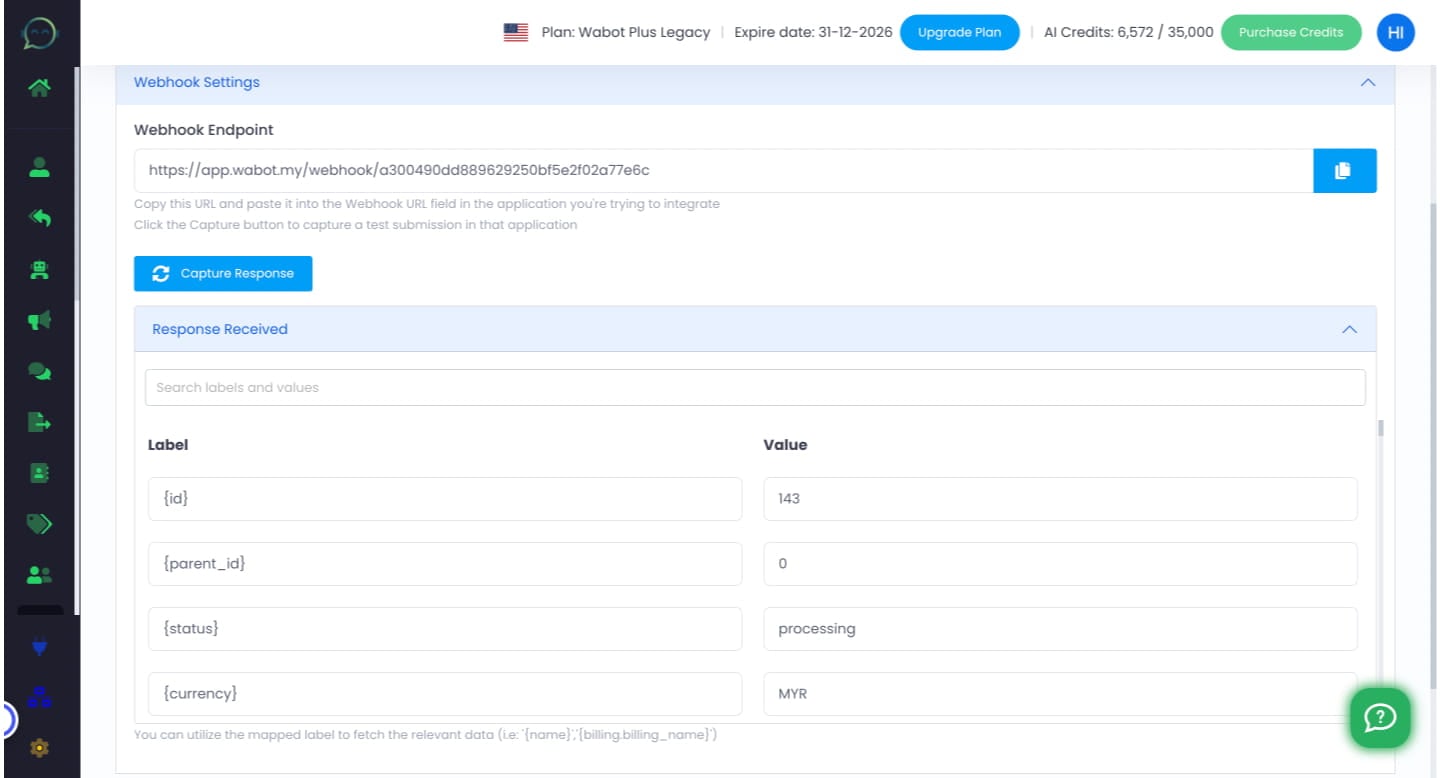Open the user profile sidebar icon

point(39,167)
